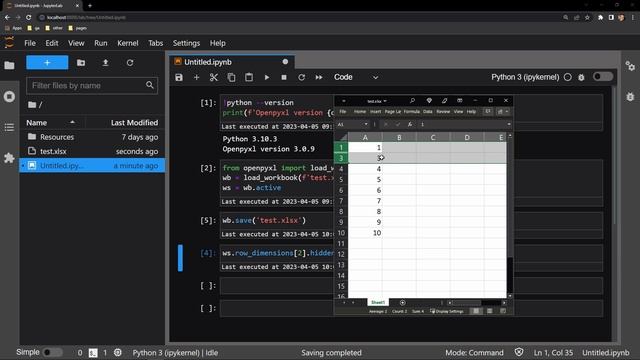
Task: Click the kernel status circle indicator
Action: (567, 77)
